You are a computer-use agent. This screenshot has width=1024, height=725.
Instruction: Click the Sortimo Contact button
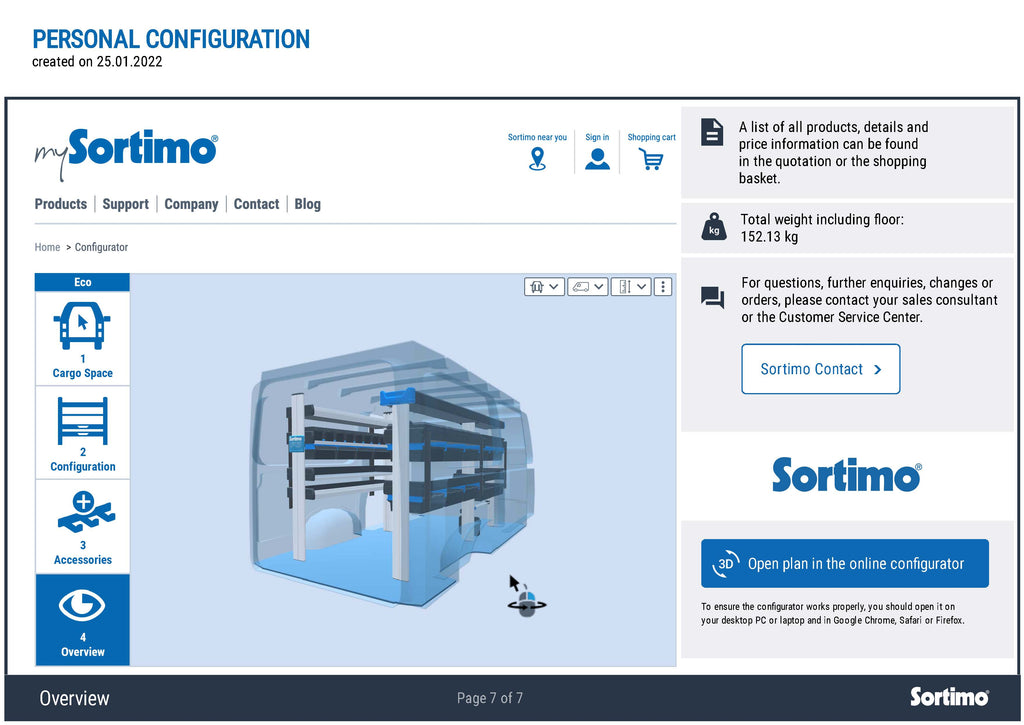821,369
